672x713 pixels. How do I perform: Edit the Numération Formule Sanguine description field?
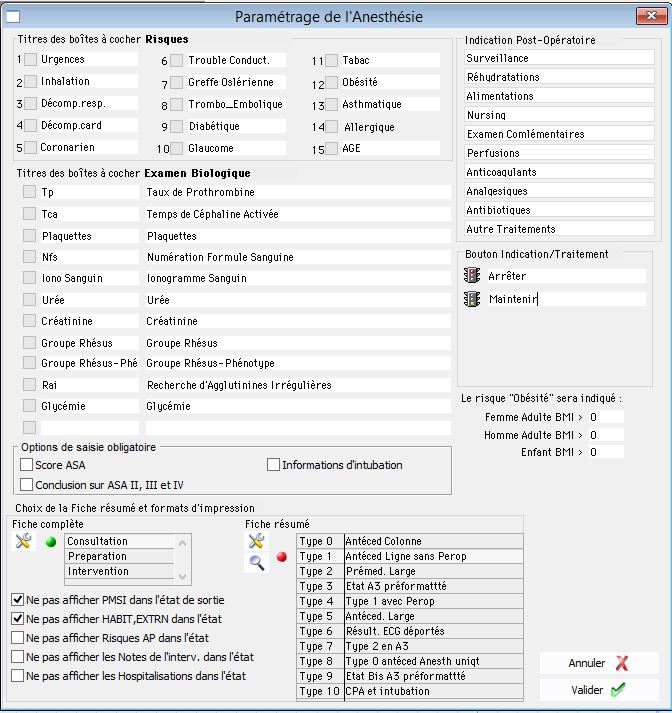[x=298, y=257]
